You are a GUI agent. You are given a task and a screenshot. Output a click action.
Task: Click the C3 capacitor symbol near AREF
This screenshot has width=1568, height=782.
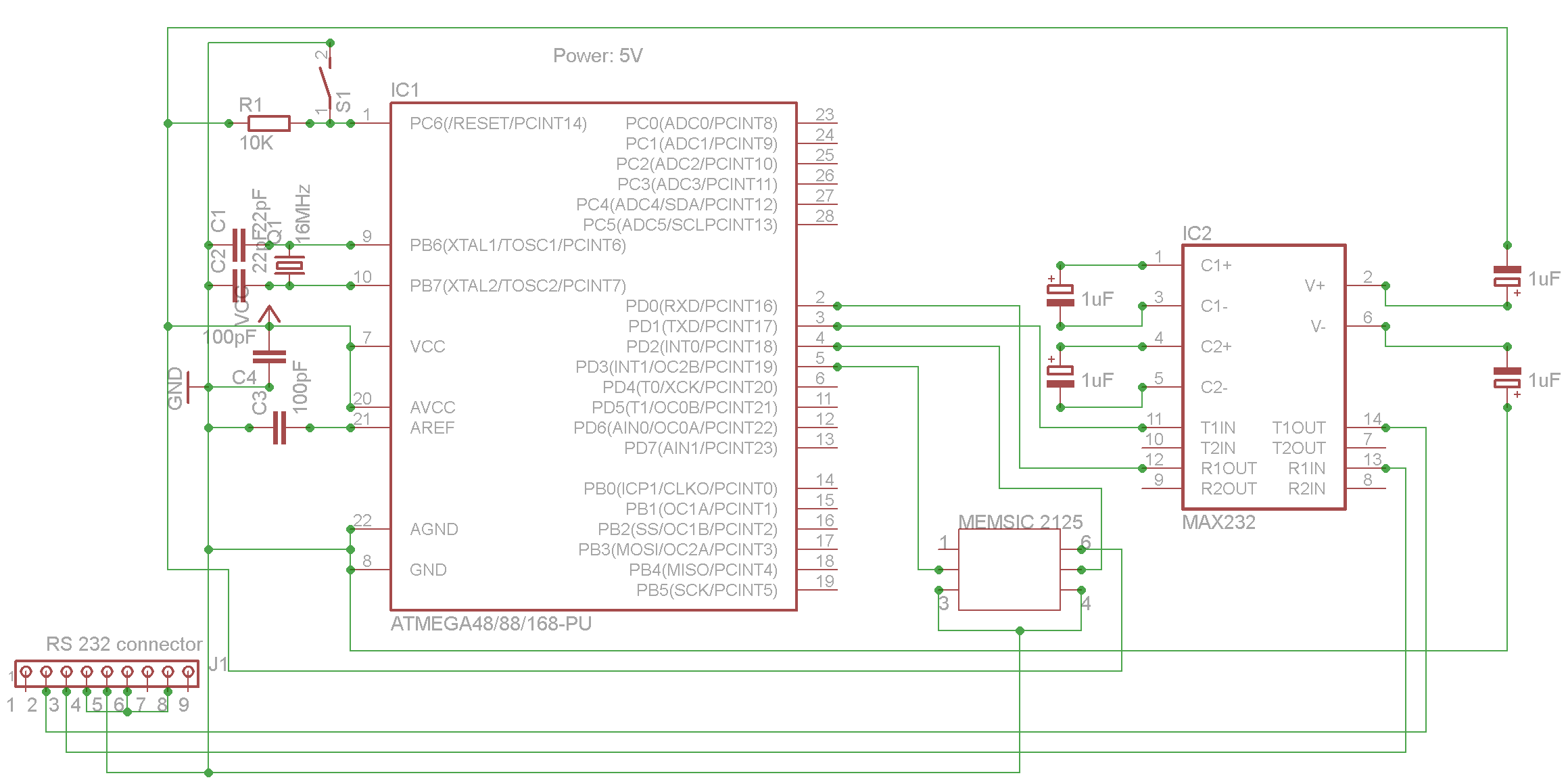[x=279, y=428]
